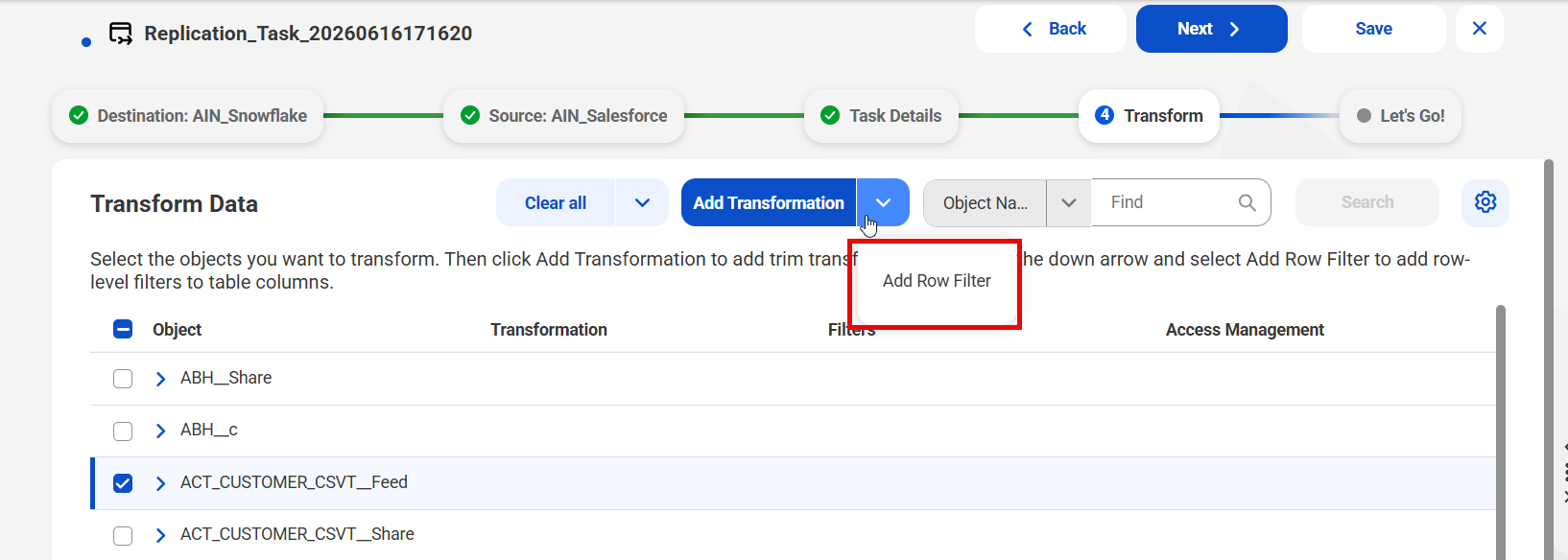Click the green check on Task Details step
The image size is (1568, 560).
click(x=831, y=115)
